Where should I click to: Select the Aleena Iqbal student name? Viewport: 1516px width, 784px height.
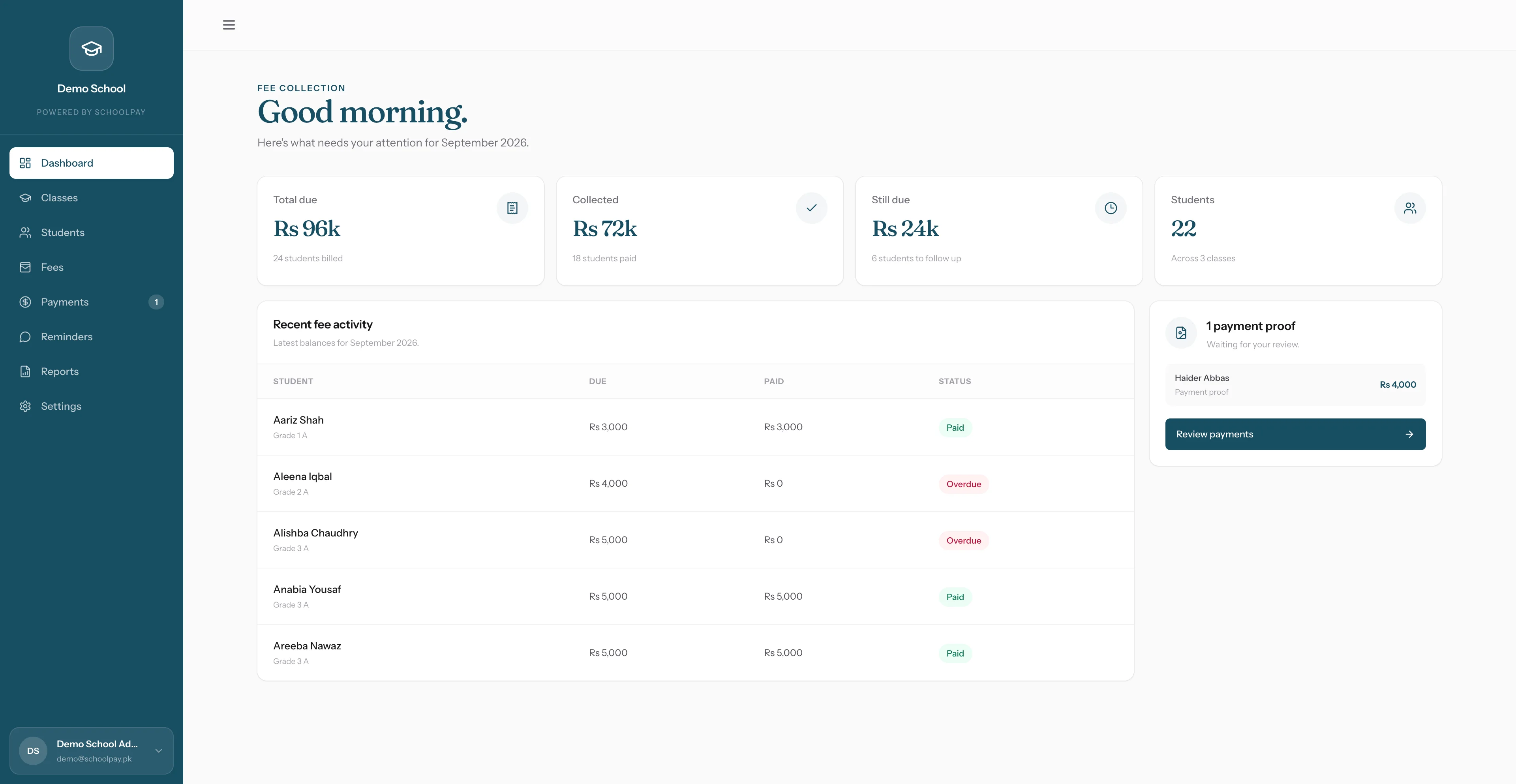pos(302,477)
